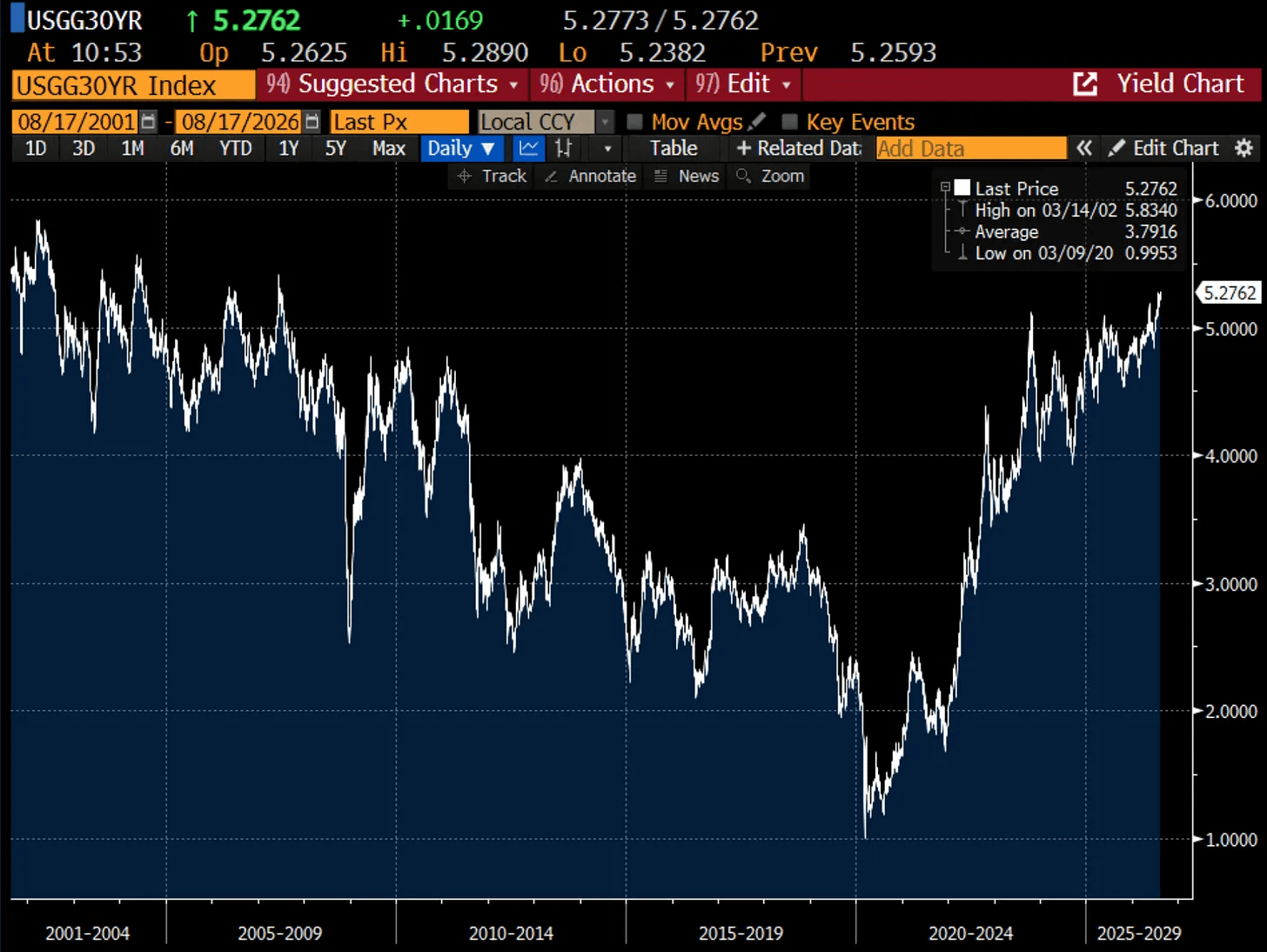Viewport: 1267px width, 952px height.
Task: Collapse the legend box expander
Action: (x=945, y=187)
